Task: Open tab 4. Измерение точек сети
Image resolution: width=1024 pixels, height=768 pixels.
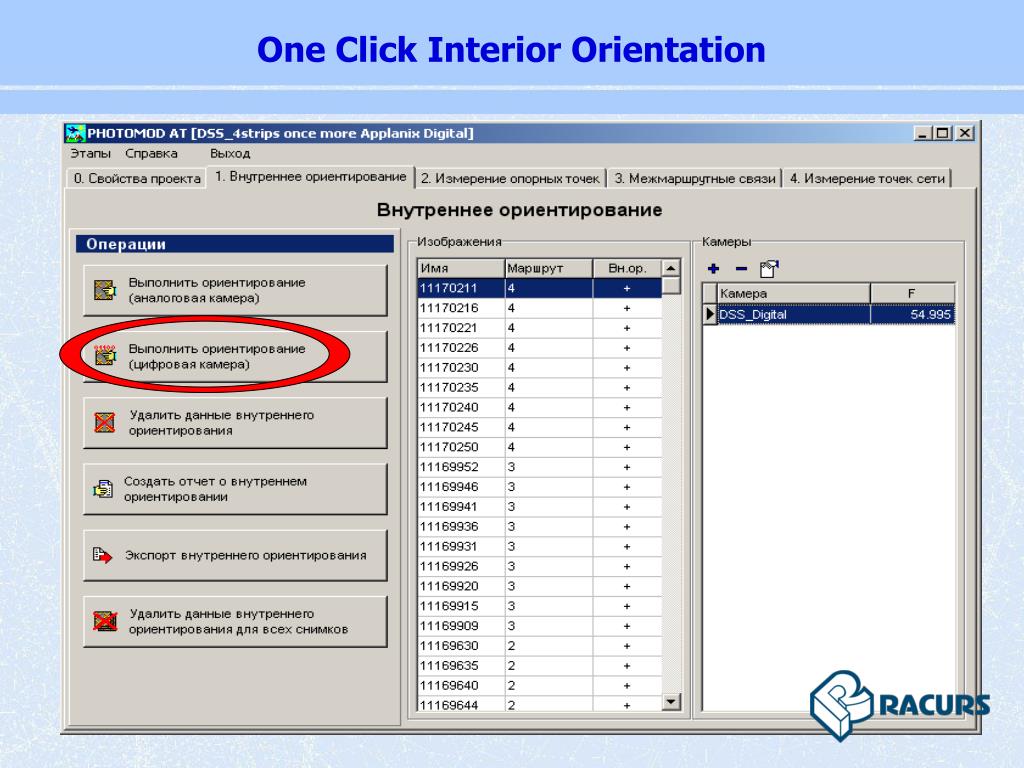Action: (x=867, y=178)
